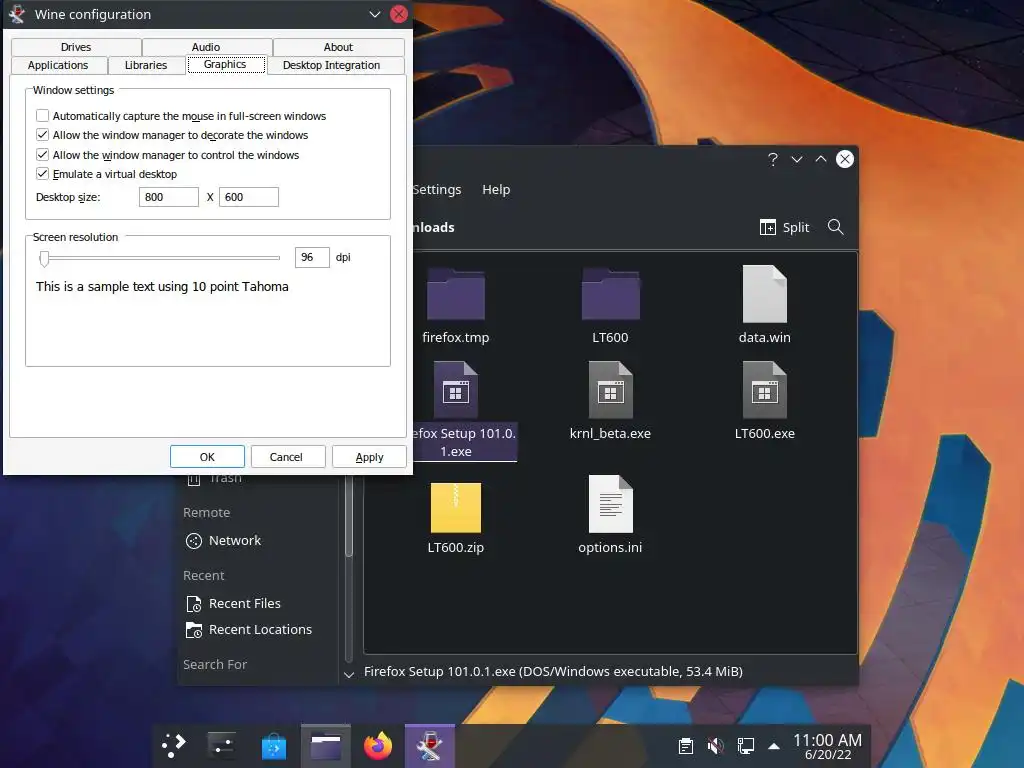Select the options.ini file icon

(610, 504)
